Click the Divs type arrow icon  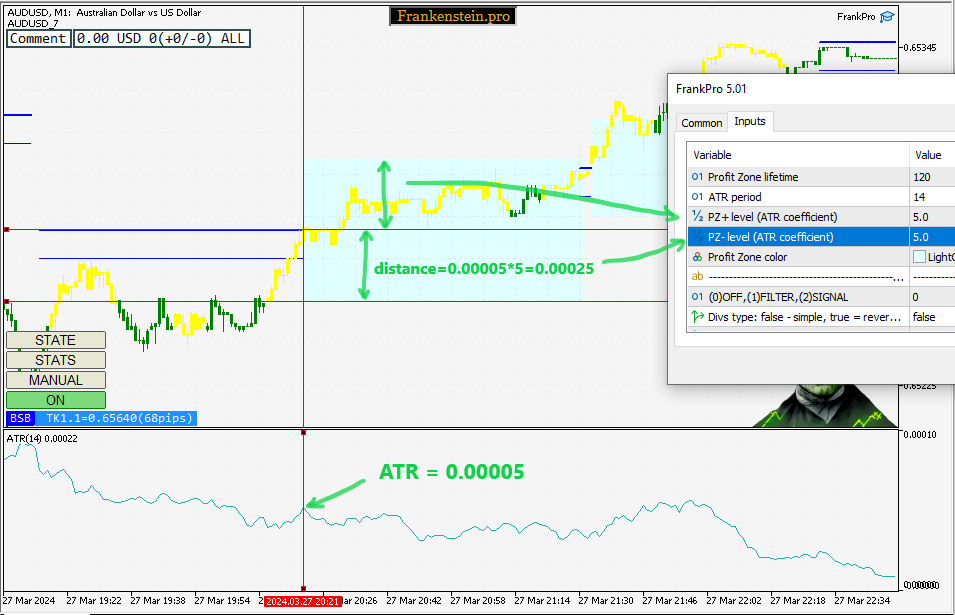tap(697, 317)
